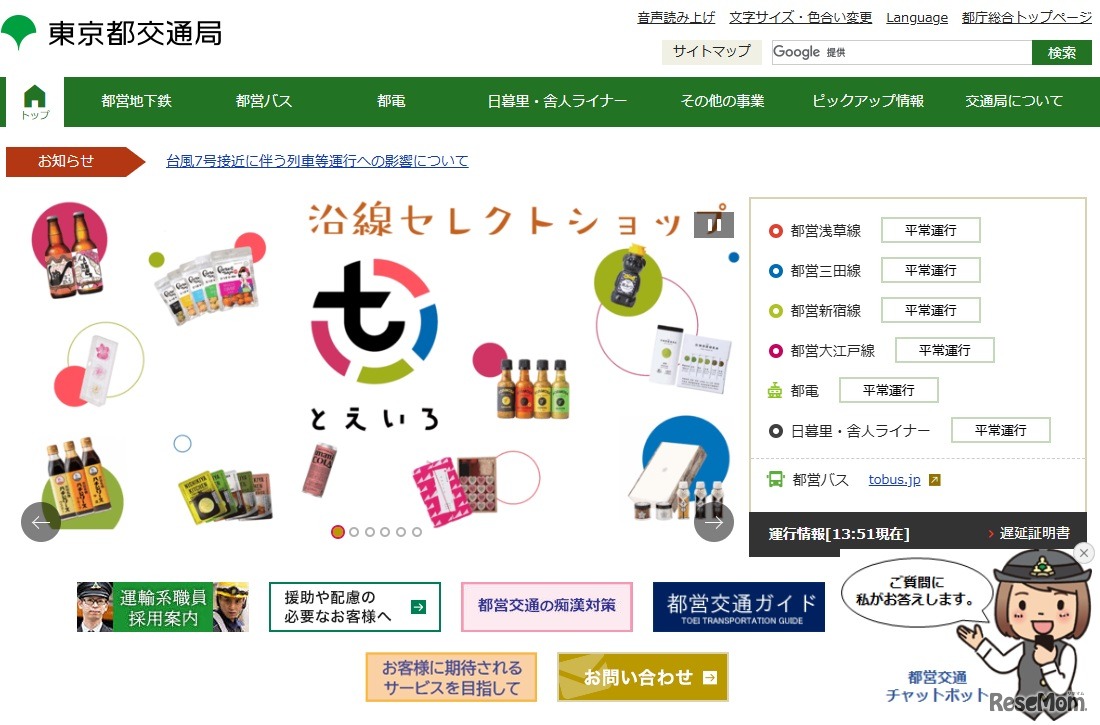Click the 都営バス bus icon

pos(775,479)
